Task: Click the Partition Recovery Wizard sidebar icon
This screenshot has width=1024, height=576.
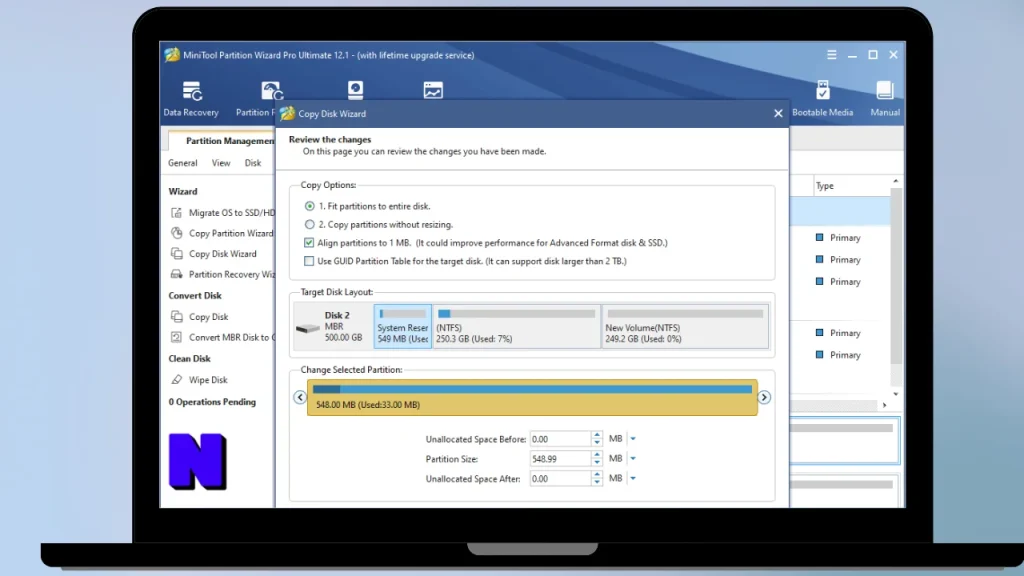Action: (176, 274)
